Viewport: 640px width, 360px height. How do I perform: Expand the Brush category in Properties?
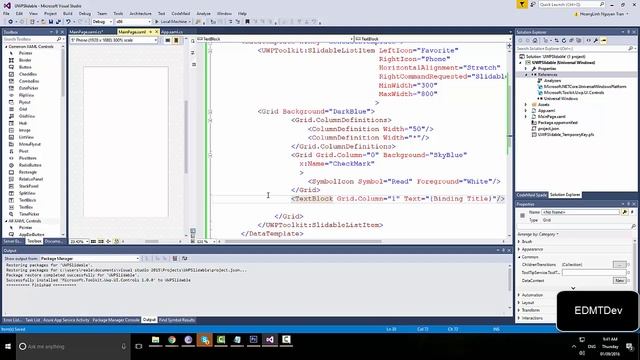(x=519, y=242)
